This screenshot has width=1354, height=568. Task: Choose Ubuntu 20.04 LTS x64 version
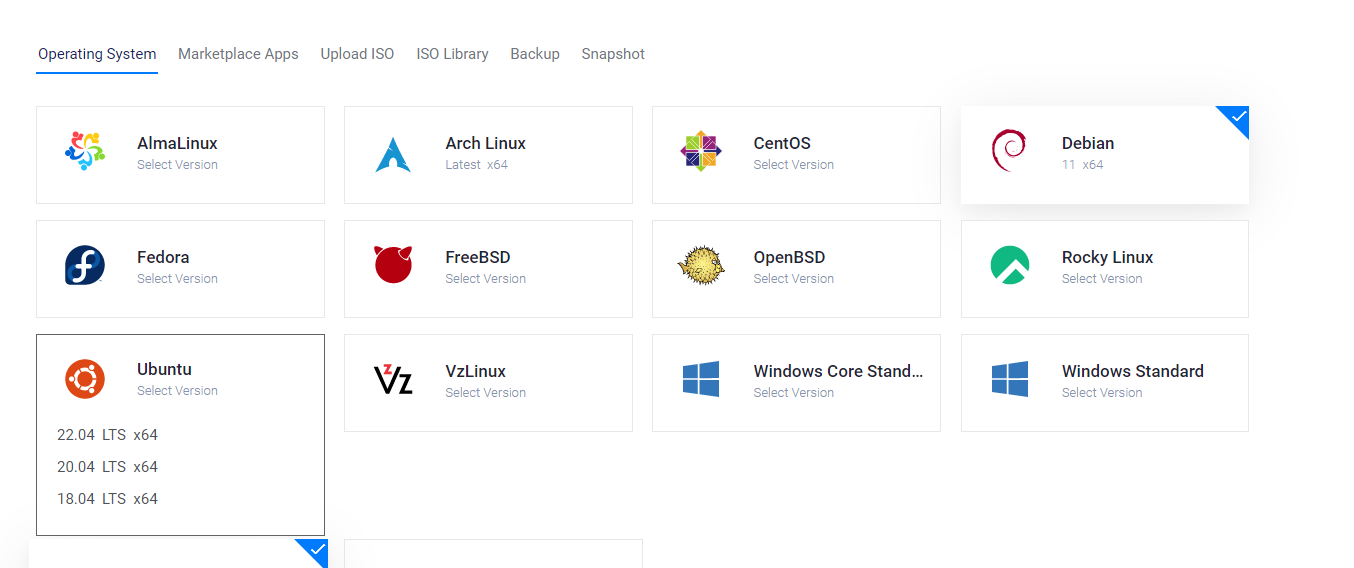pyautogui.click(x=107, y=467)
